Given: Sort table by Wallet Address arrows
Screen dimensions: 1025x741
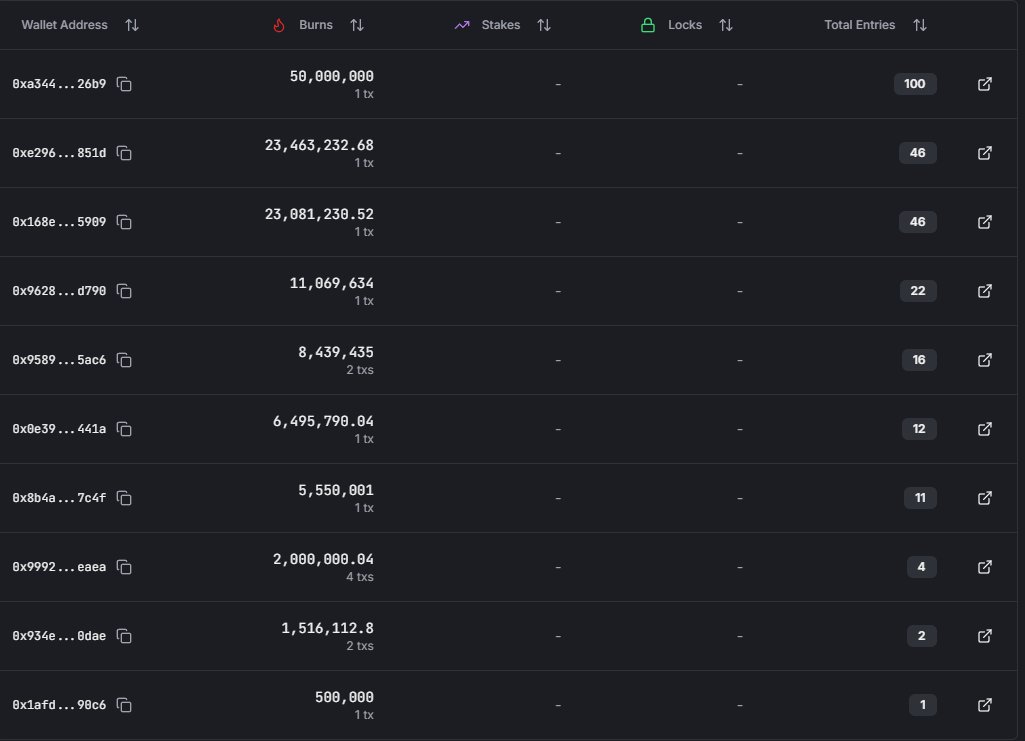Looking at the screenshot, I should pos(132,25).
